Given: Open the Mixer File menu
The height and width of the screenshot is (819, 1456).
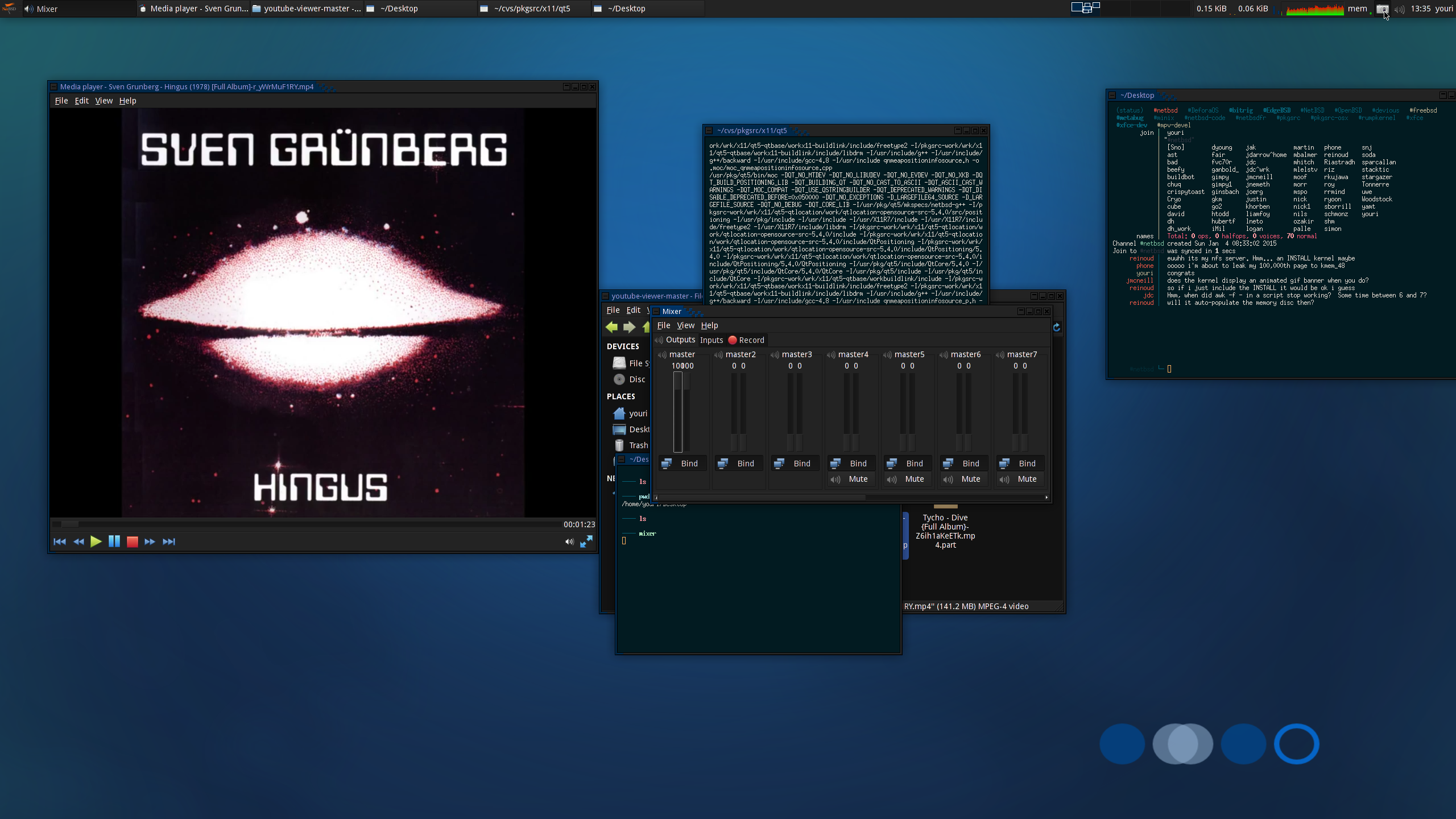Looking at the screenshot, I should point(664,325).
